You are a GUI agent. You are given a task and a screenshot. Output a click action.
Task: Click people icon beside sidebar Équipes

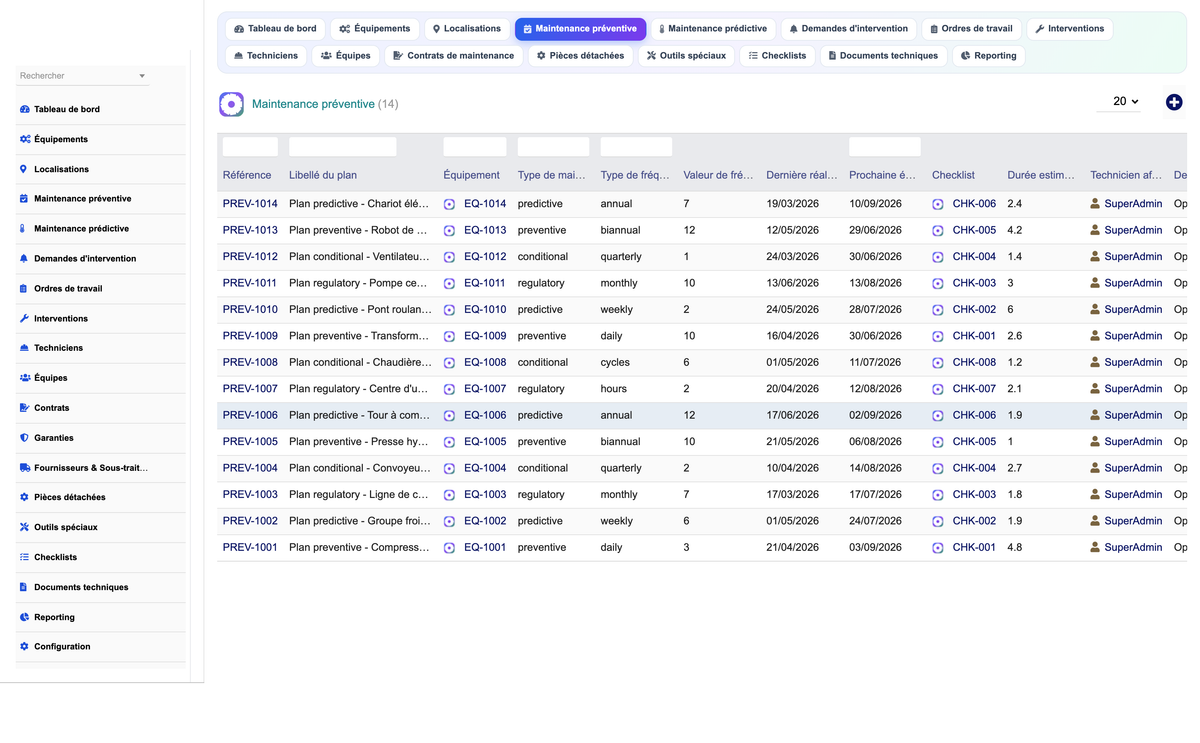(24, 378)
